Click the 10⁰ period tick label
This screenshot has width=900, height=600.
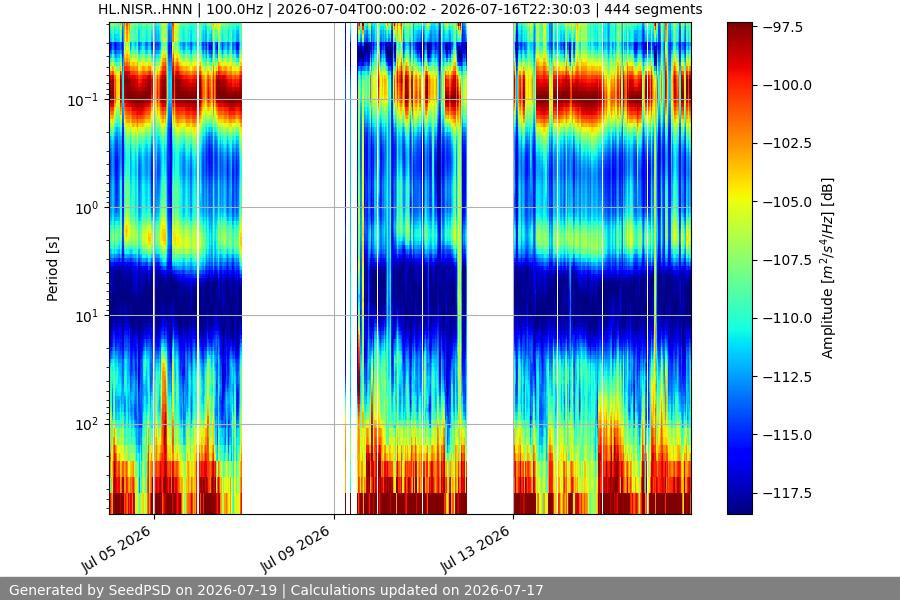tap(87, 208)
